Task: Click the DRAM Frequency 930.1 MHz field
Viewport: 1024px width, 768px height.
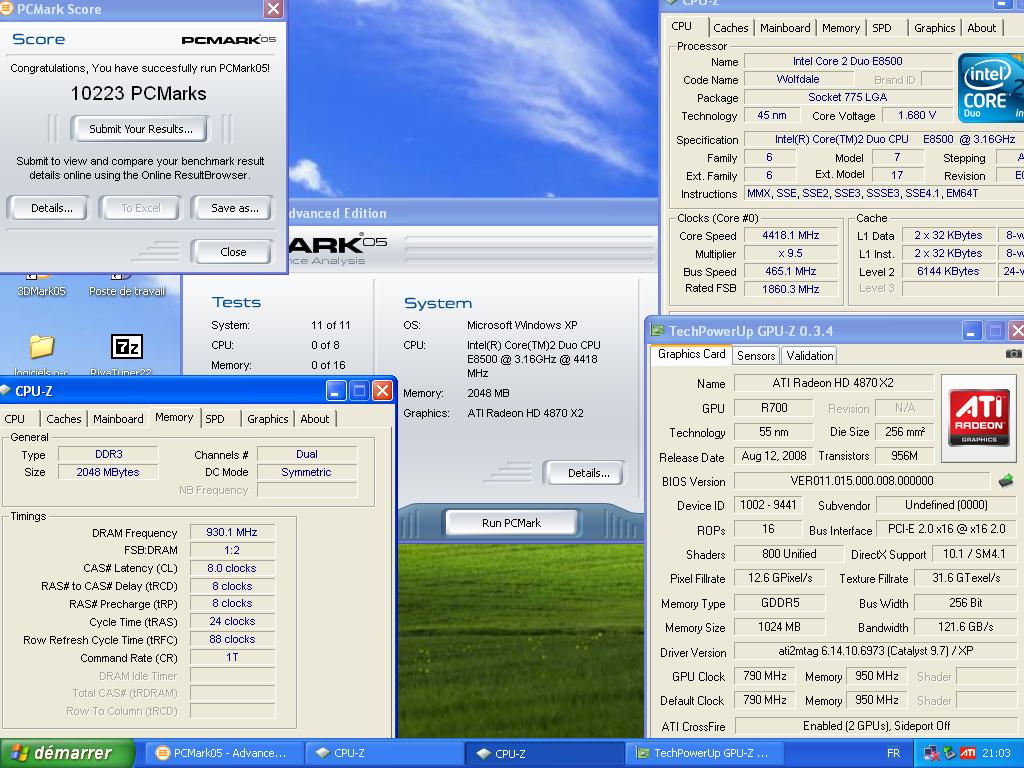Action: click(x=232, y=532)
